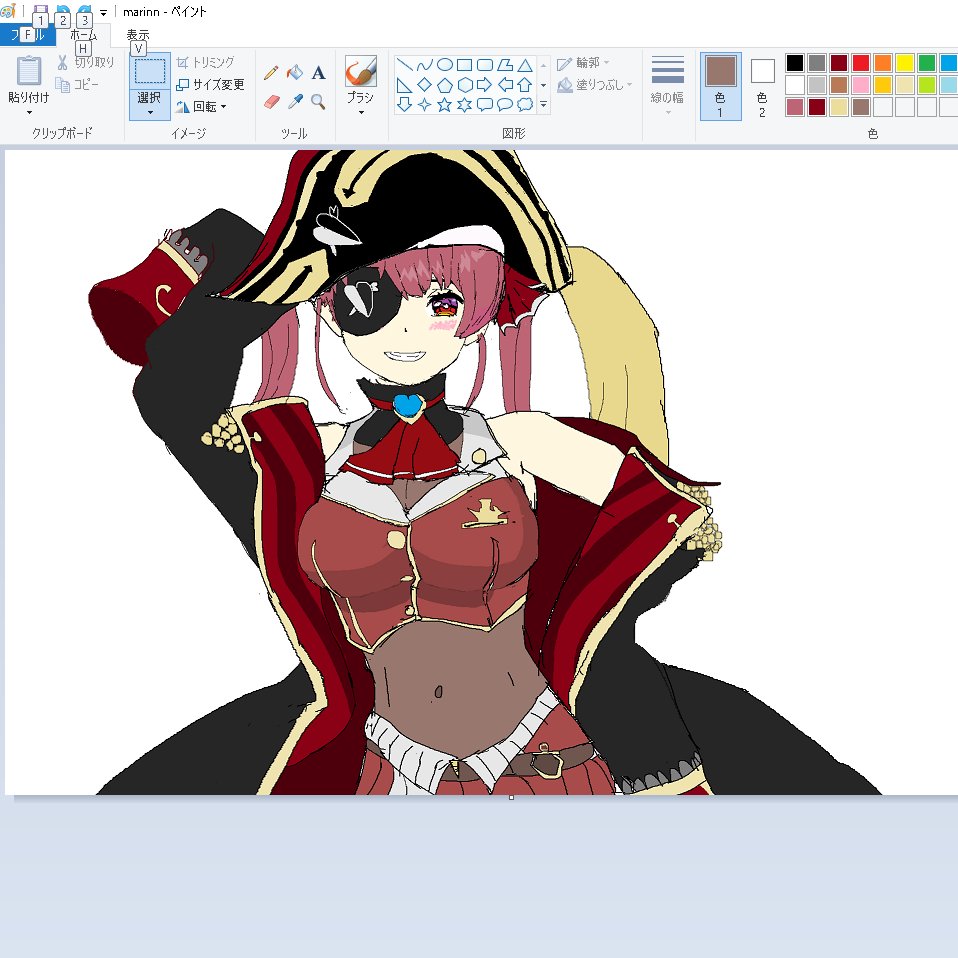This screenshot has height=958, width=958.
Task: Choose the Diamond shape
Action: point(424,85)
